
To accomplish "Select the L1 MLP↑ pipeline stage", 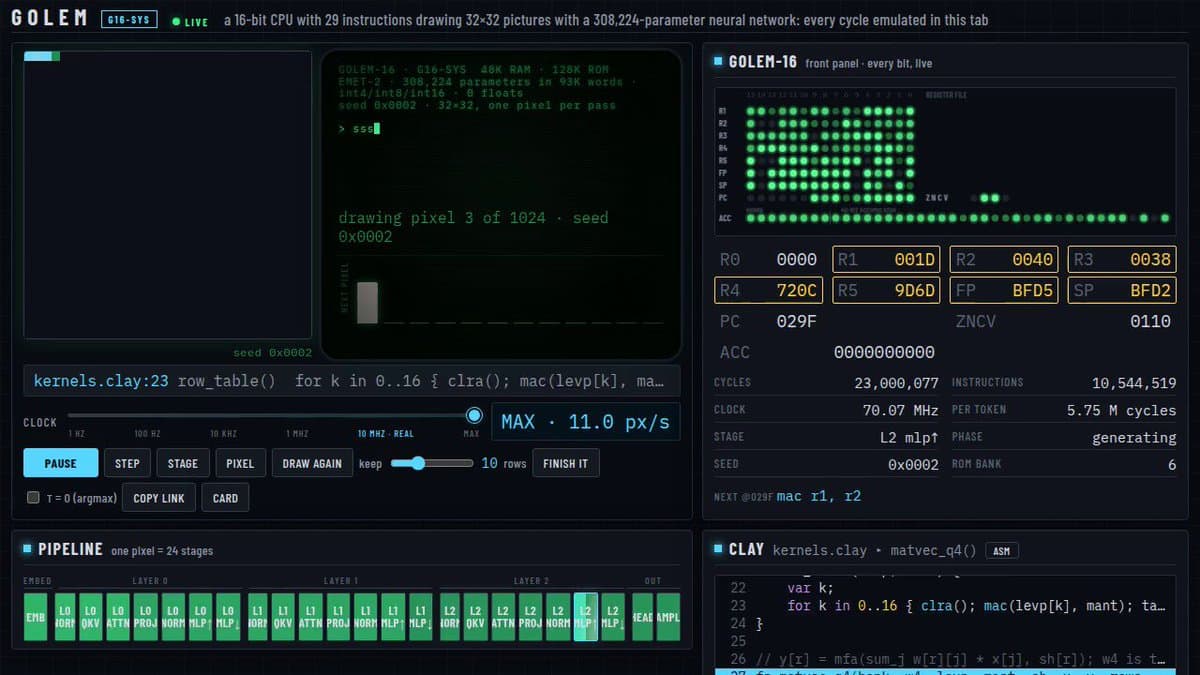I will pos(393,617).
